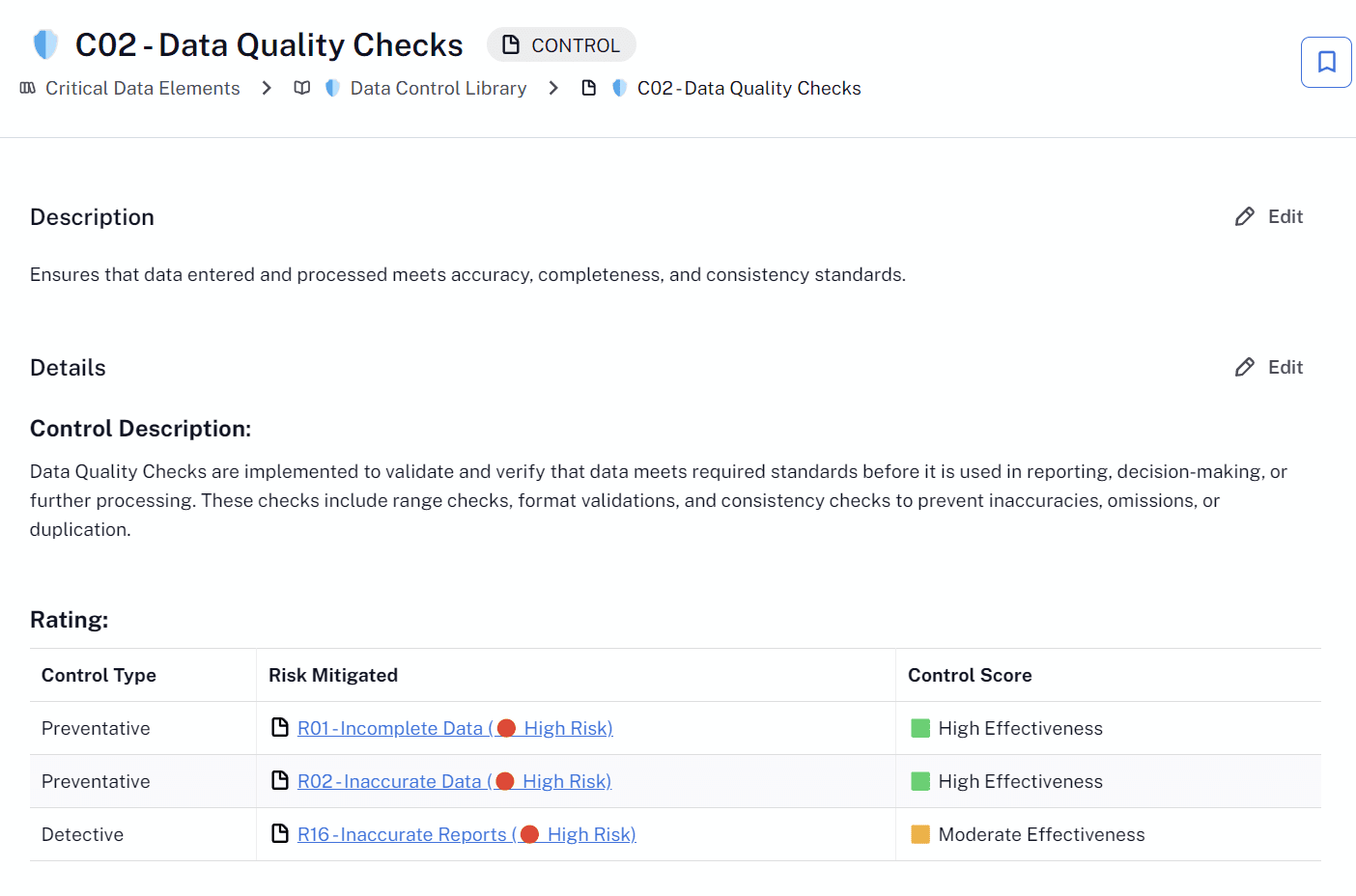Image resolution: width=1356 pixels, height=896 pixels.
Task: Click the orange Moderate Effectiveness swatch
Action: tap(918, 833)
